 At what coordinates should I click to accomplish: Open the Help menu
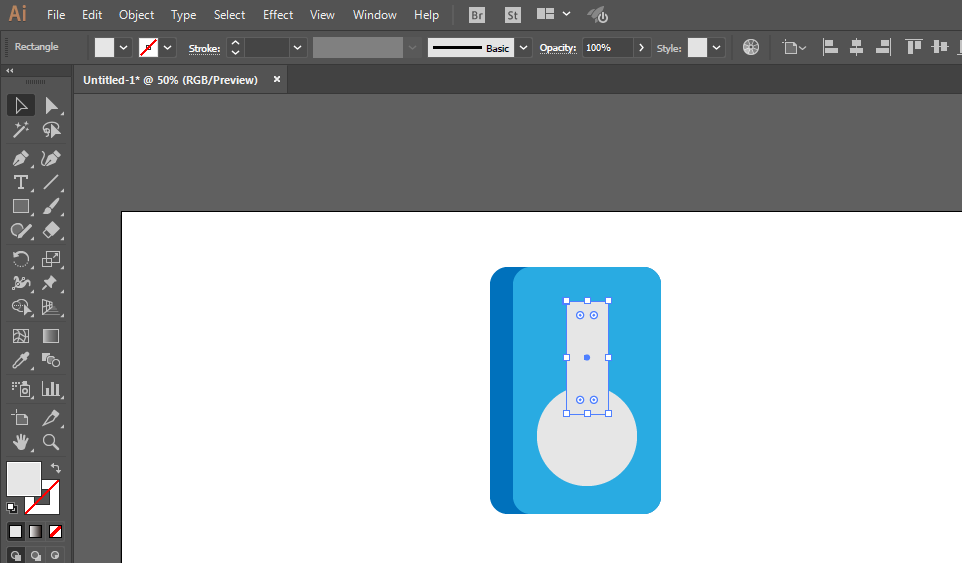click(x=426, y=15)
